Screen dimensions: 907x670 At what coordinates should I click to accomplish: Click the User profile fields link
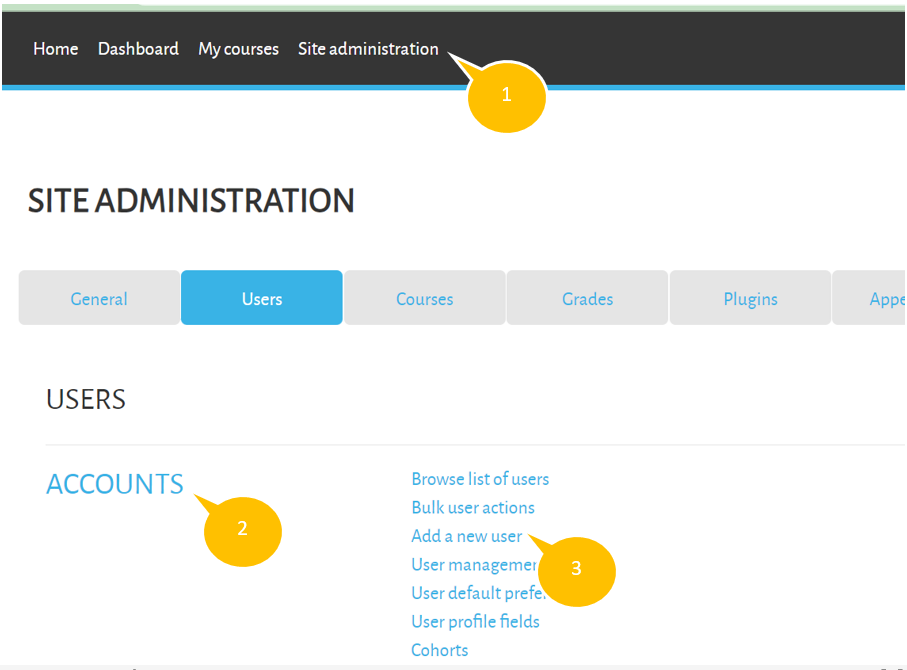475,622
